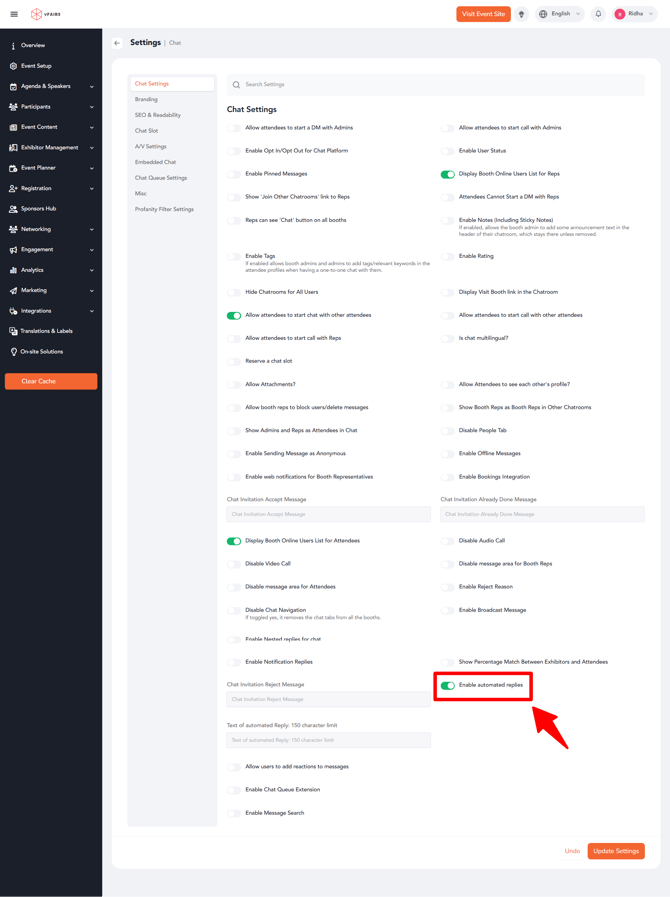
Task: Disable the Enable automated replies toggle
Action: coord(447,686)
